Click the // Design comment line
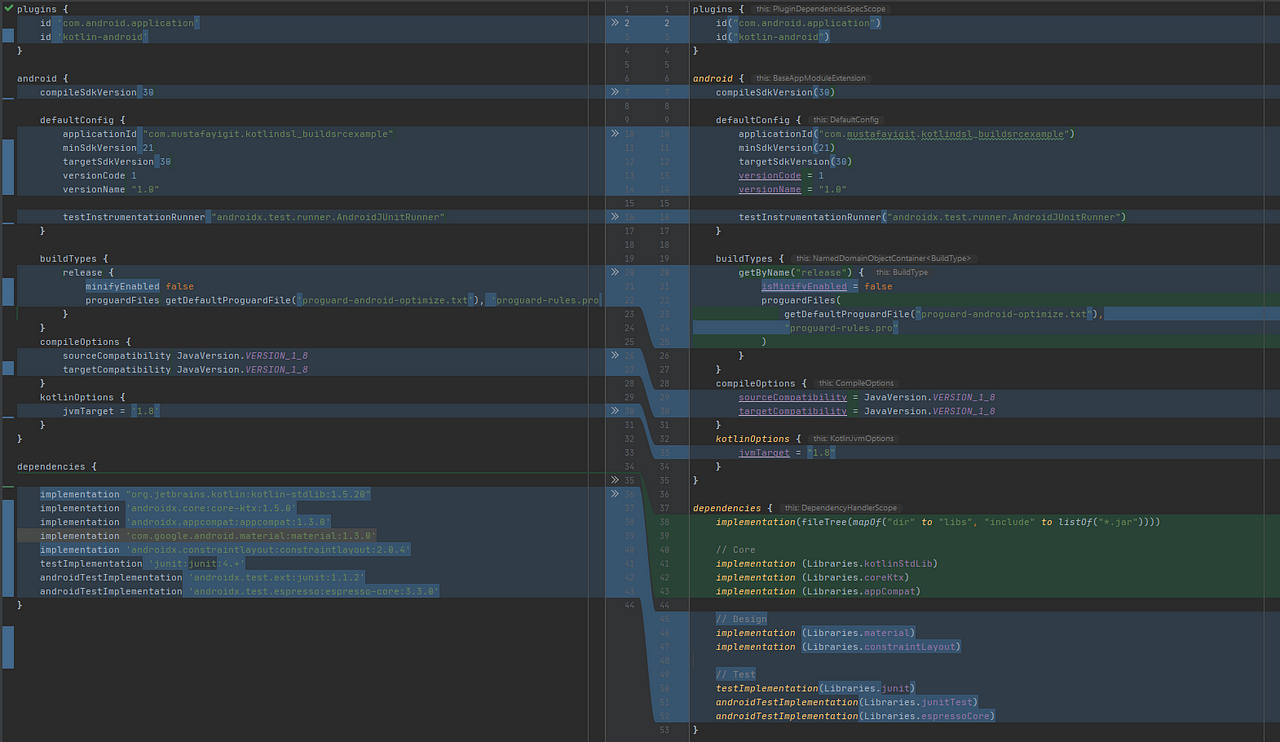The width and height of the screenshot is (1280, 742). coord(742,619)
